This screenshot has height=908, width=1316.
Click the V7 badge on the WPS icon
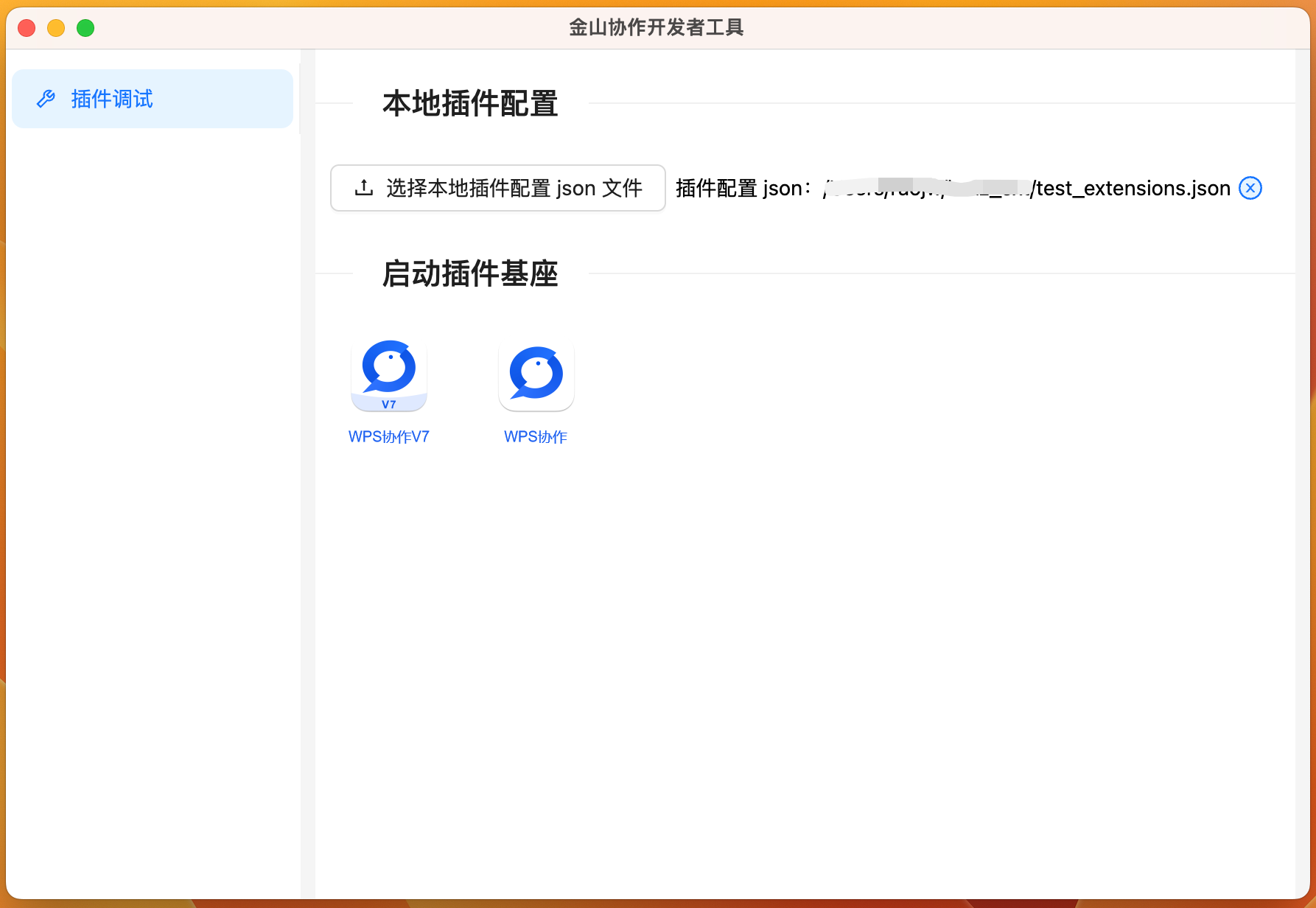[388, 404]
